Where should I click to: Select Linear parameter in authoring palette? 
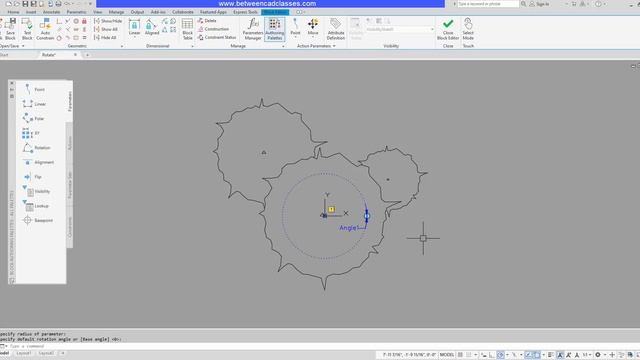pyautogui.click(x=35, y=104)
